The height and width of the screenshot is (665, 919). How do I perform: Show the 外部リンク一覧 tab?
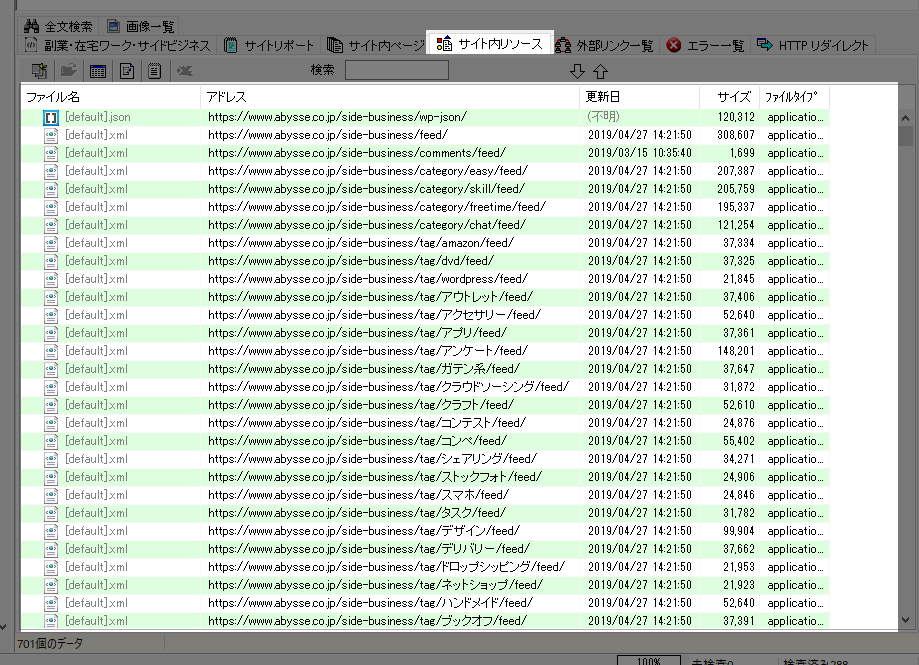click(x=604, y=45)
